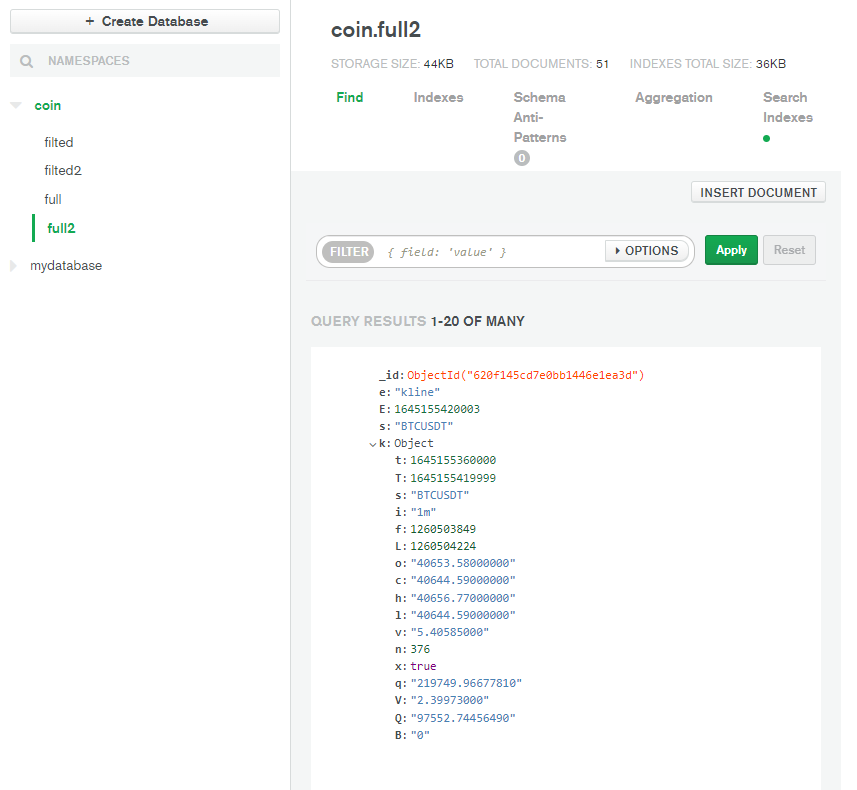Click the i: "1m" value
This screenshot has width=857, height=790.
point(423,512)
